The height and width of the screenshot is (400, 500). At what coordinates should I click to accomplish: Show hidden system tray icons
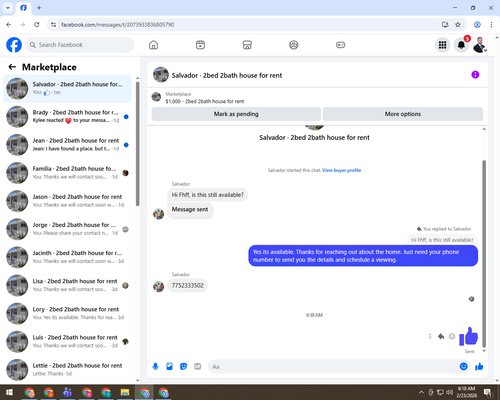coord(421,392)
